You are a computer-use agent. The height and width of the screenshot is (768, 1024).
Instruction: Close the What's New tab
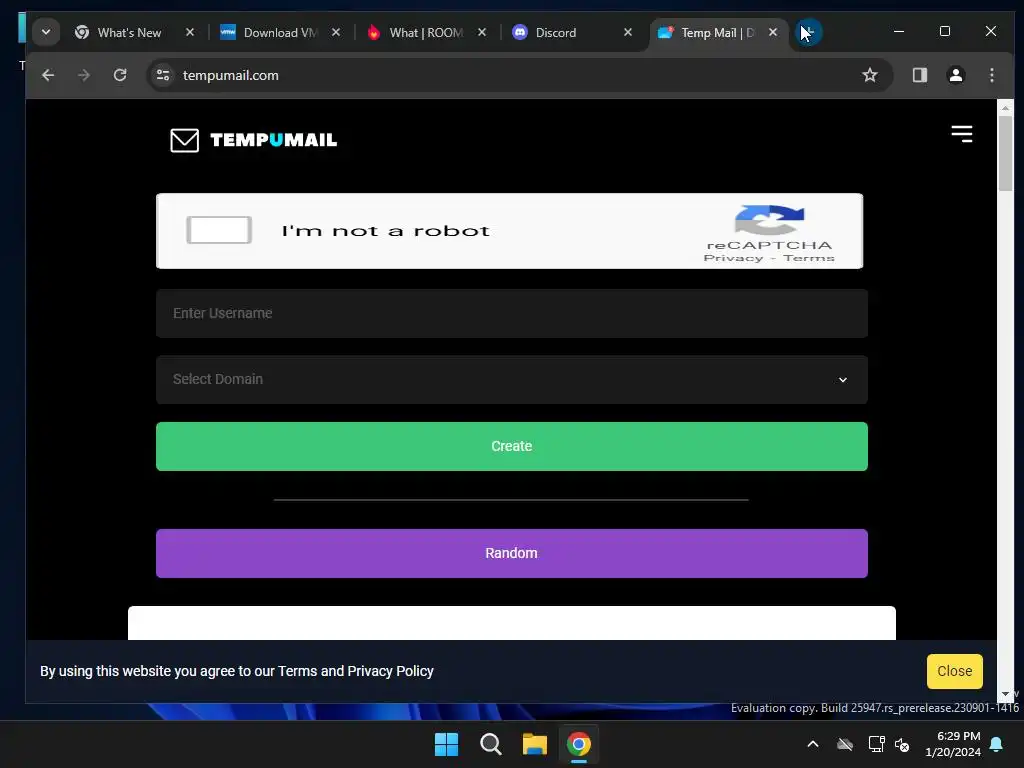tap(190, 32)
